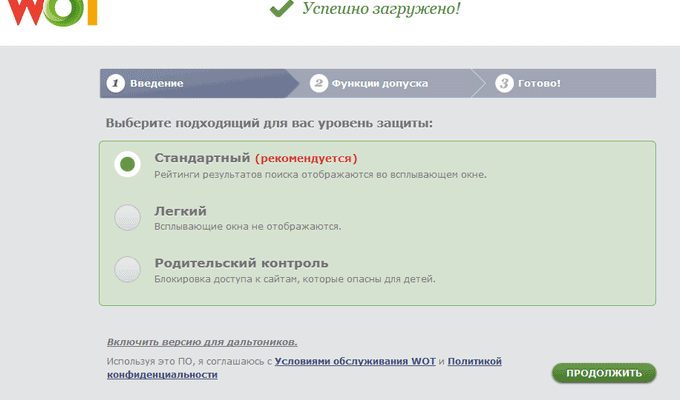Click the step 1 number circle
This screenshot has width=680, height=400.
(116, 83)
